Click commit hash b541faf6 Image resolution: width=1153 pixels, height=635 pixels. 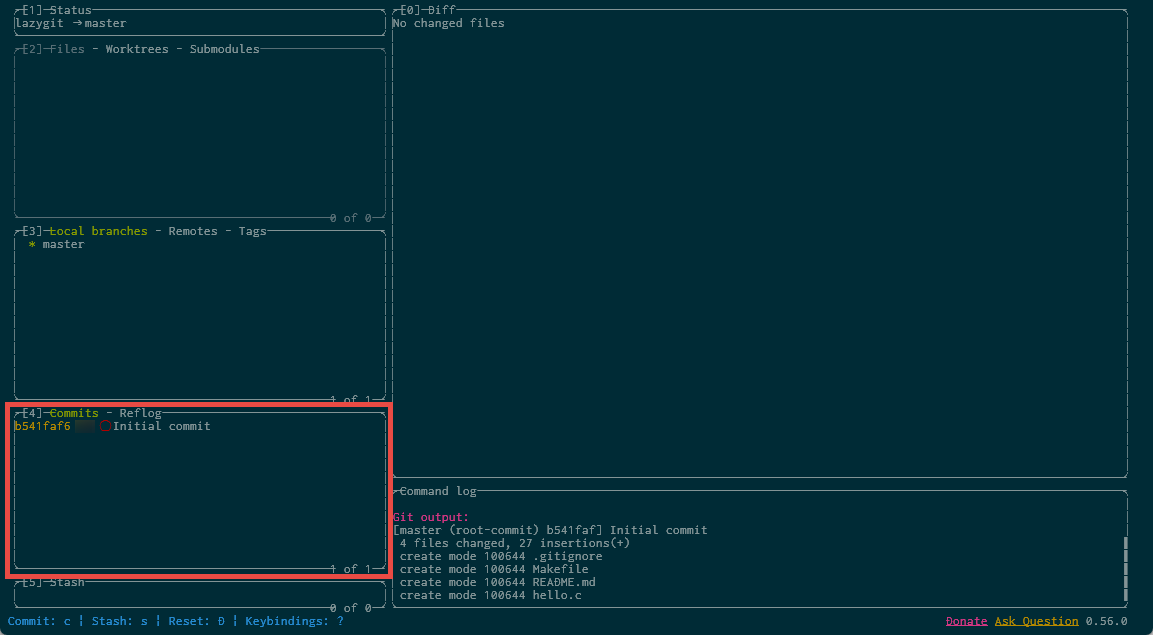(43, 427)
